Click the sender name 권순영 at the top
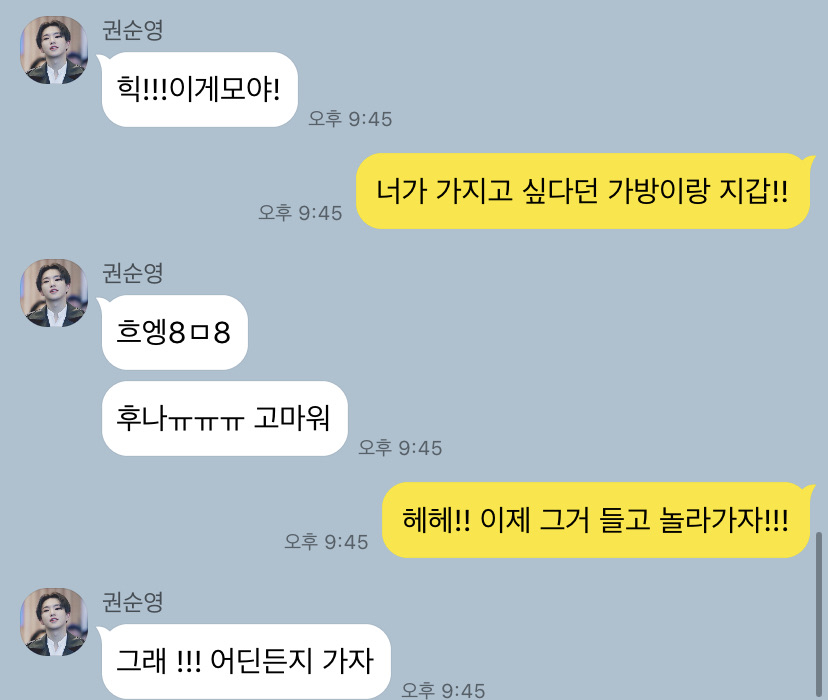The width and height of the screenshot is (828, 700). coord(133,30)
